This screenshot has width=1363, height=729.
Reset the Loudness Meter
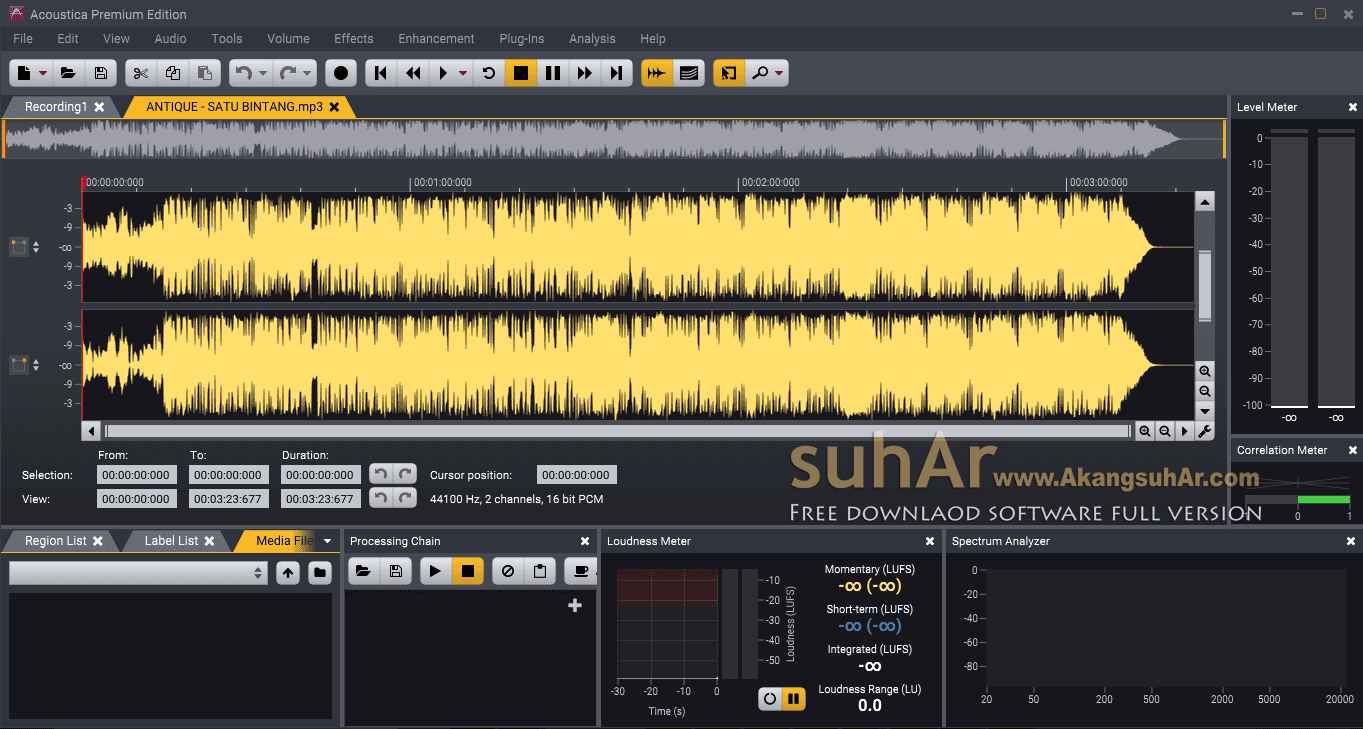(769, 699)
